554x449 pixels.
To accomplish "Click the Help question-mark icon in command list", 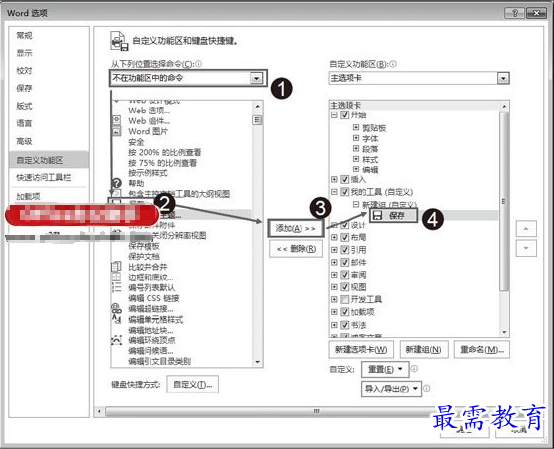I will point(117,183).
